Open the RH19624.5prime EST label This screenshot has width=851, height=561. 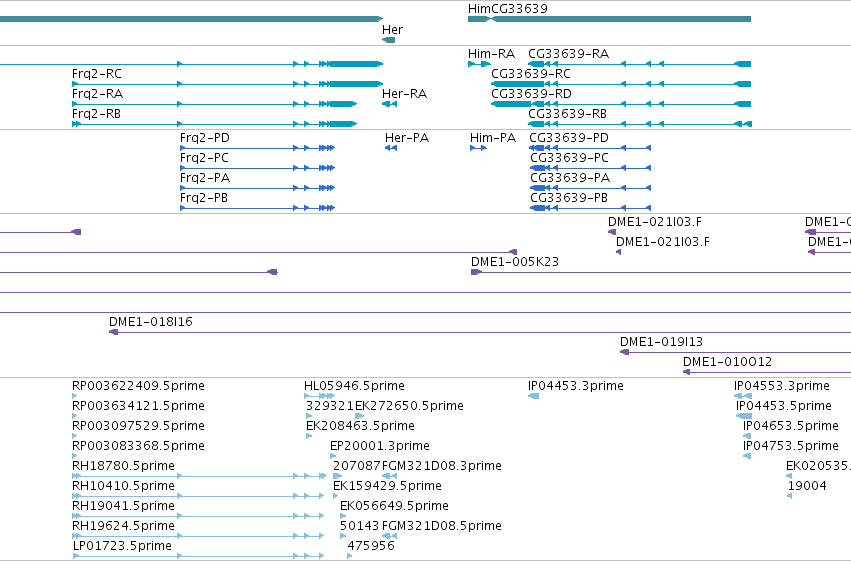[123, 526]
